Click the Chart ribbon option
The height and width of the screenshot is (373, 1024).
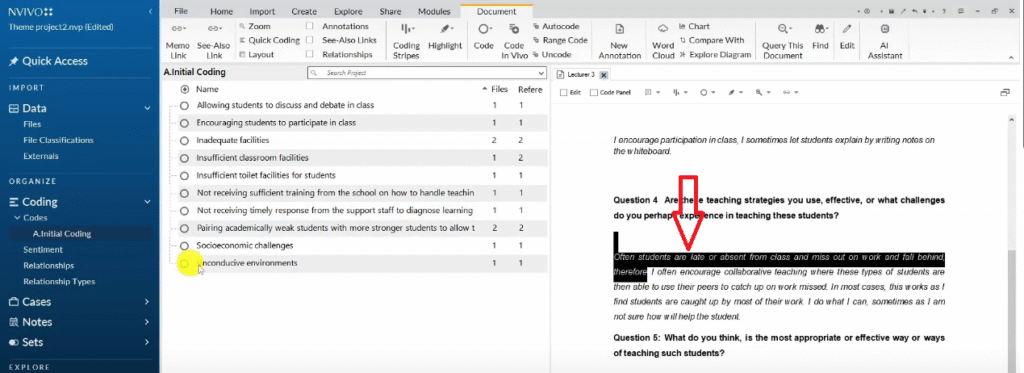tap(694, 26)
